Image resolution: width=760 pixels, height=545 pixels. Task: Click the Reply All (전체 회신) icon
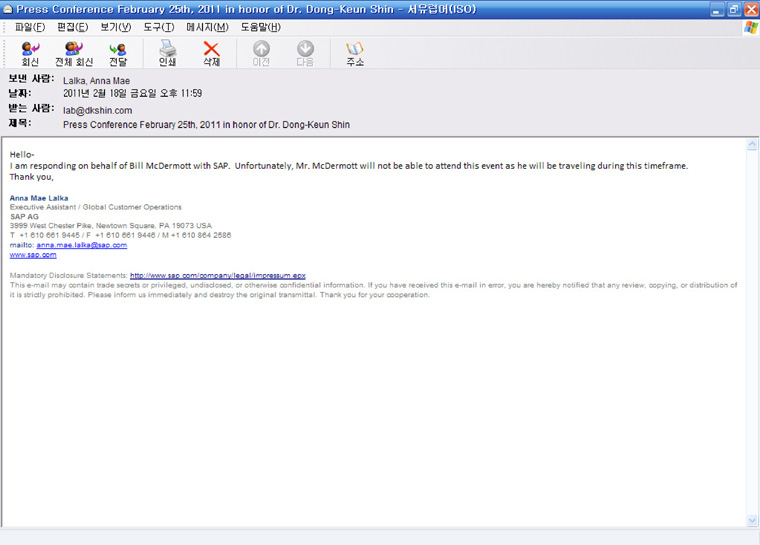[74, 49]
